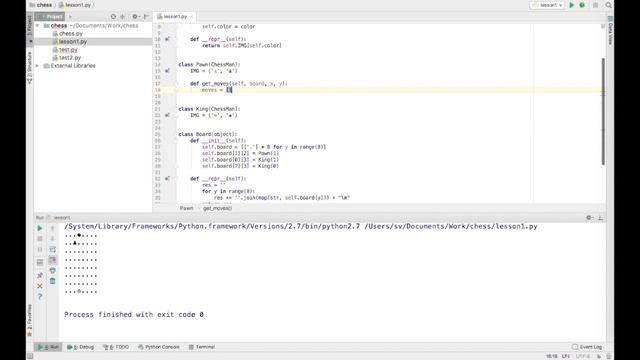This screenshot has width=640, height=360.
Task: Toggle the Favorites tool window side tab
Action: click(x=29, y=320)
